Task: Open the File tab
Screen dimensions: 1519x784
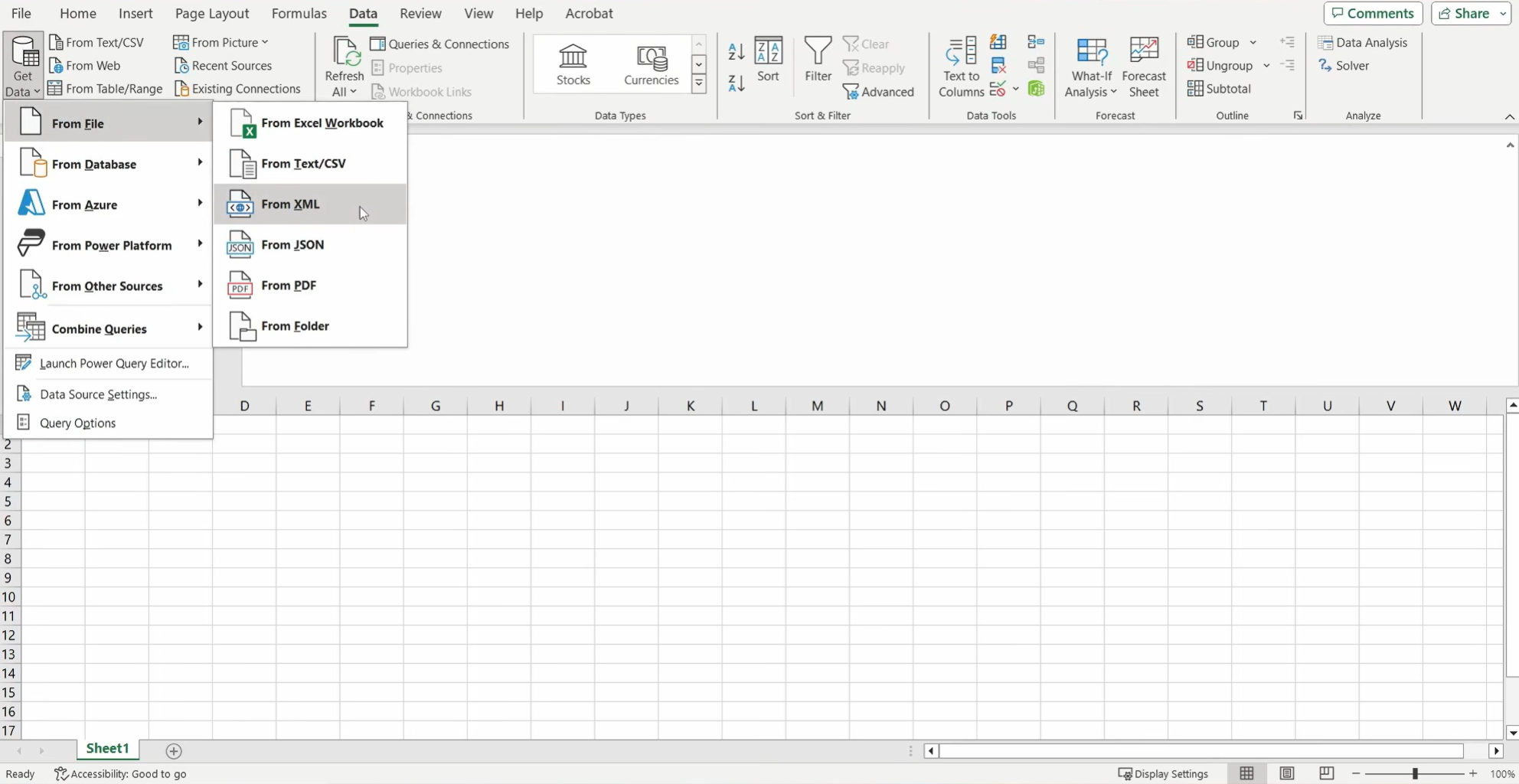Action: [21, 13]
